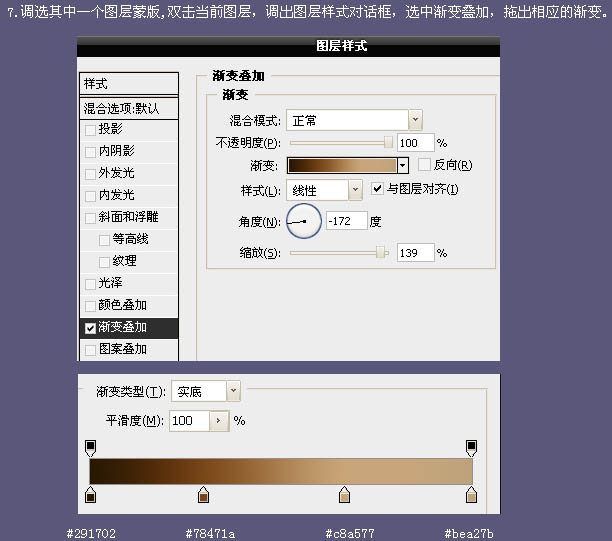Viewport: 612px width, 541px height.
Task: Select the #c8a577 color stop
Action: click(x=344, y=495)
